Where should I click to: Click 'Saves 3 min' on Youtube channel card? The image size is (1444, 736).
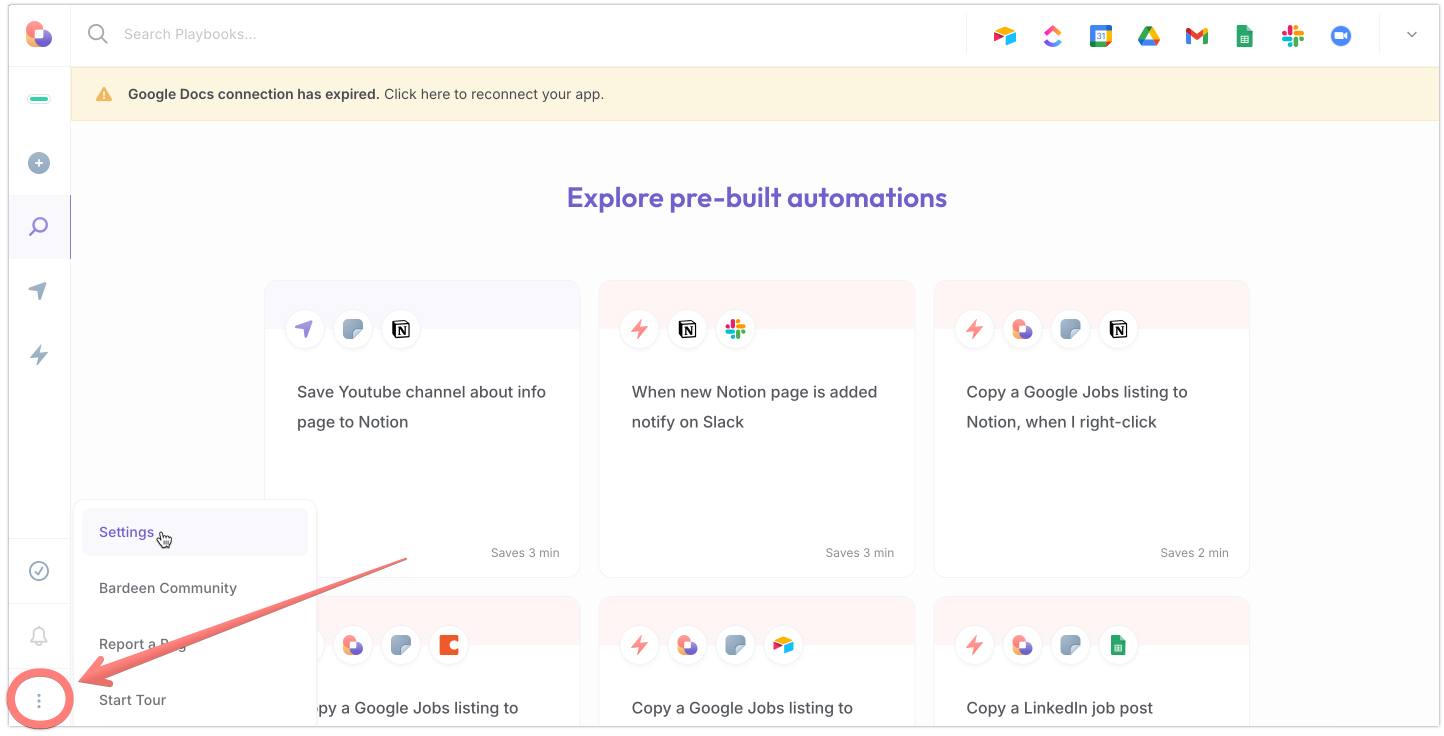pos(525,552)
